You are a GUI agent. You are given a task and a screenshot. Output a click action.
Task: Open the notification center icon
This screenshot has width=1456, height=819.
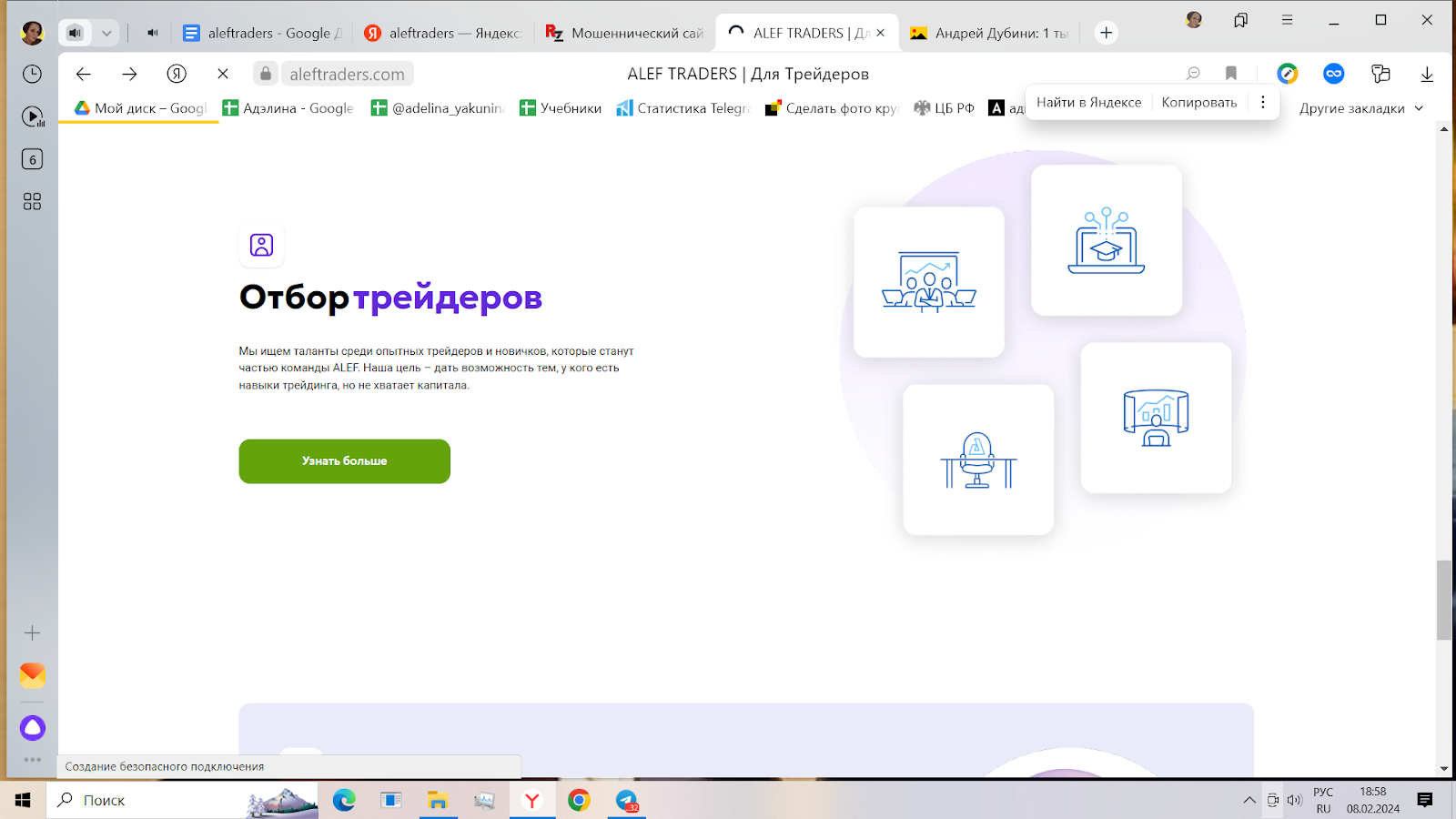(1425, 800)
